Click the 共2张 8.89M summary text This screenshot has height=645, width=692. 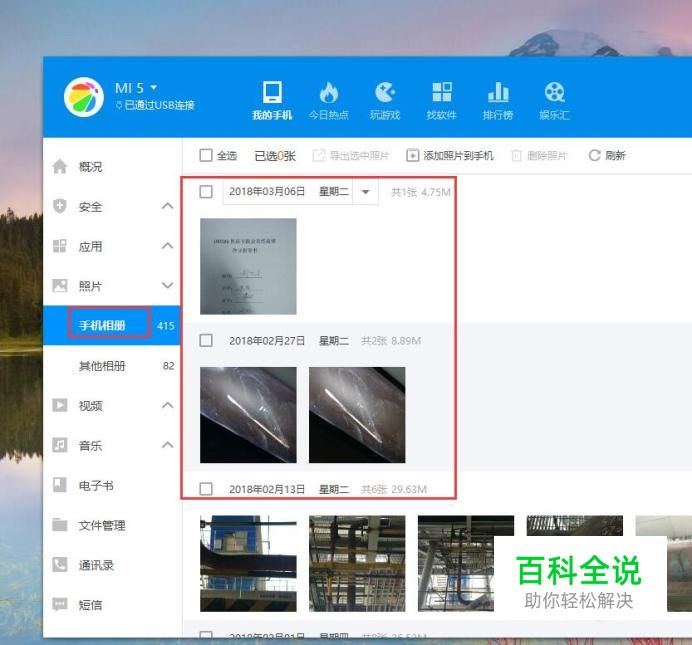pyautogui.click(x=391, y=341)
